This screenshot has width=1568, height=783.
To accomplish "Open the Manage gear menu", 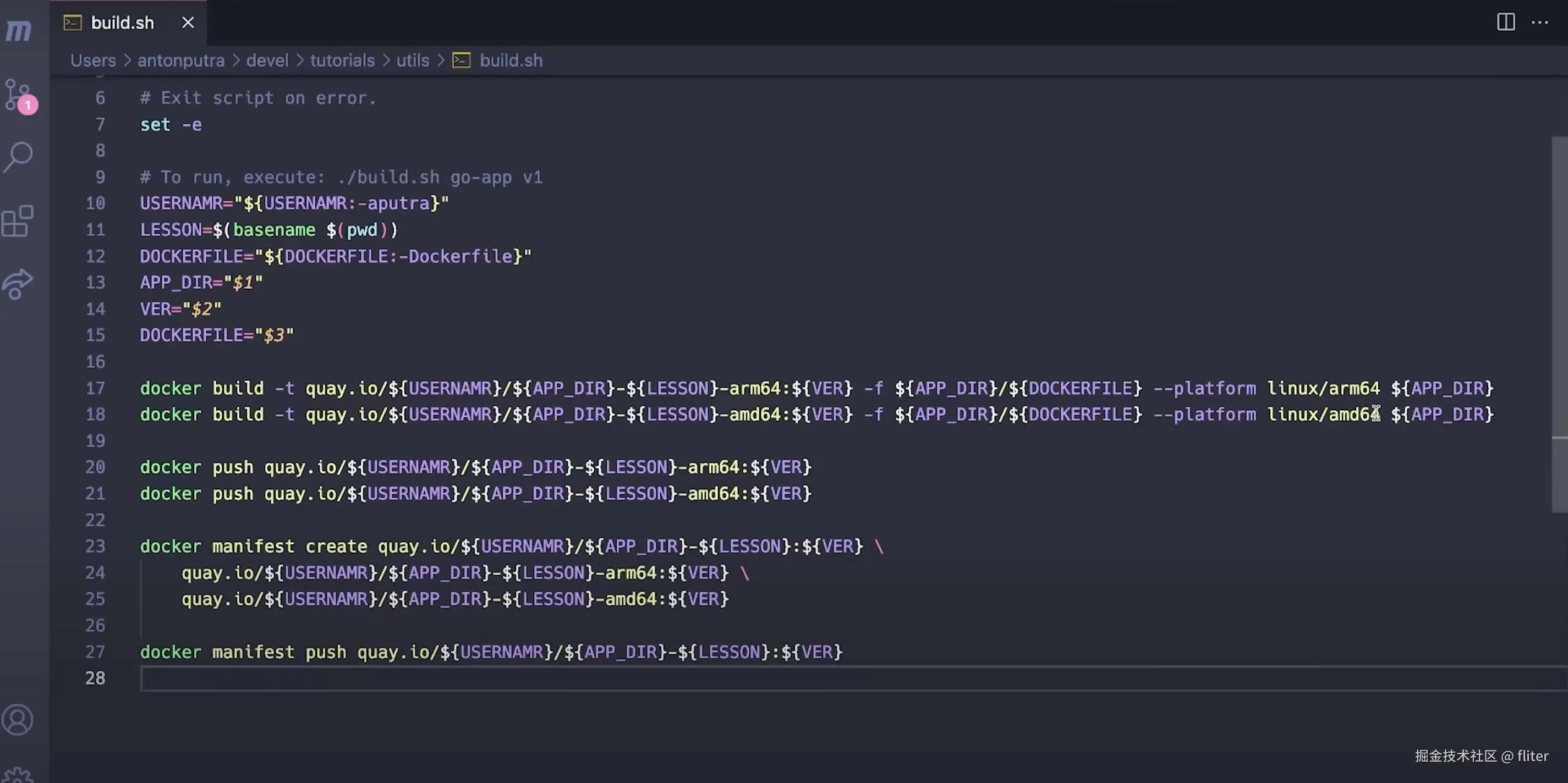I will point(18,776).
